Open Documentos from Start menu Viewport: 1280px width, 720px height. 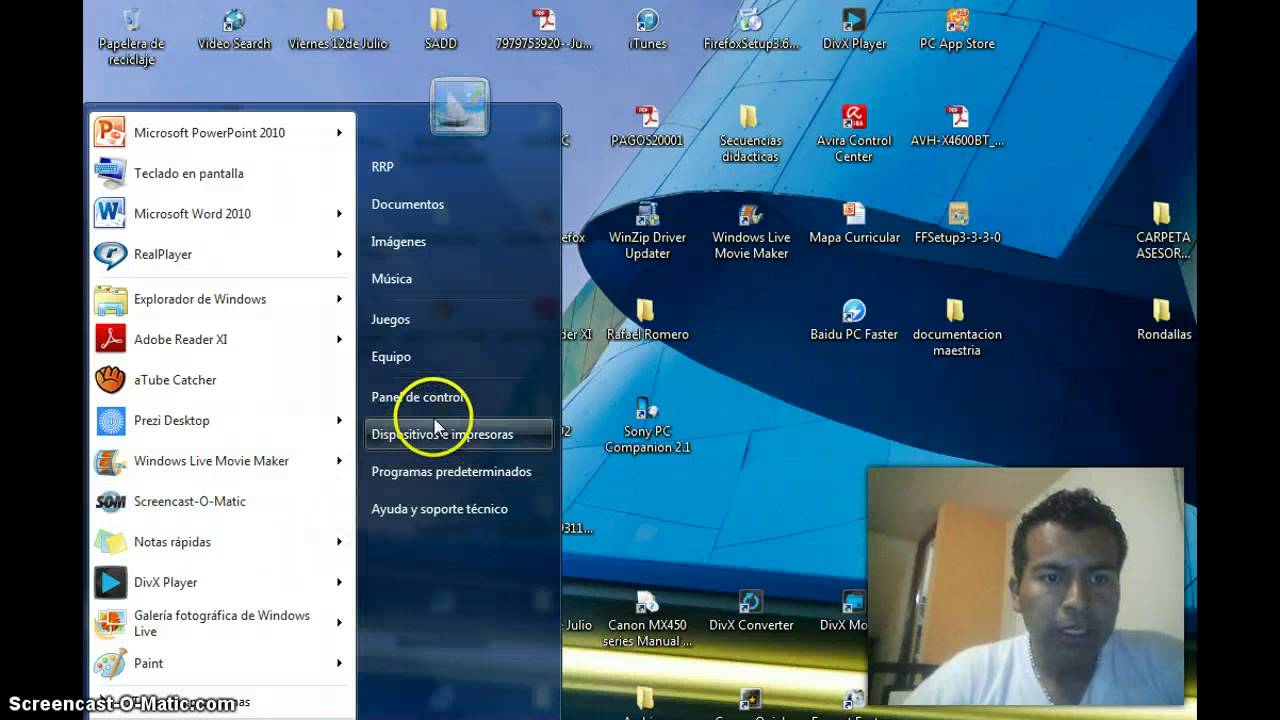pos(407,204)
